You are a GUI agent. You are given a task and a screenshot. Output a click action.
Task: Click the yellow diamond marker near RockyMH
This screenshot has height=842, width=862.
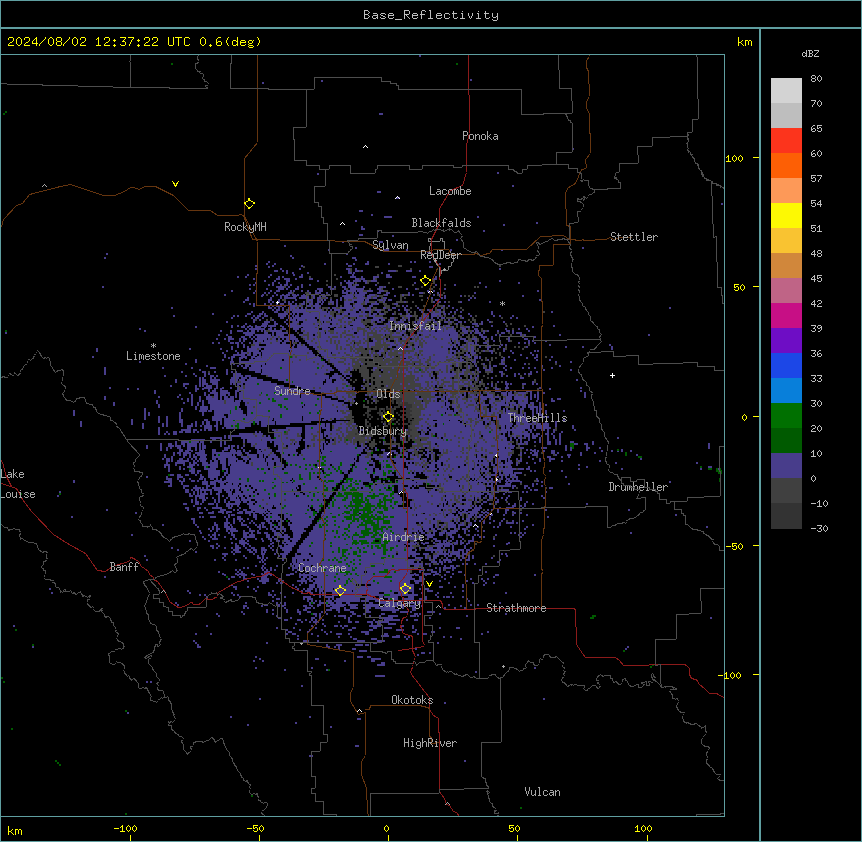[250, 204]
